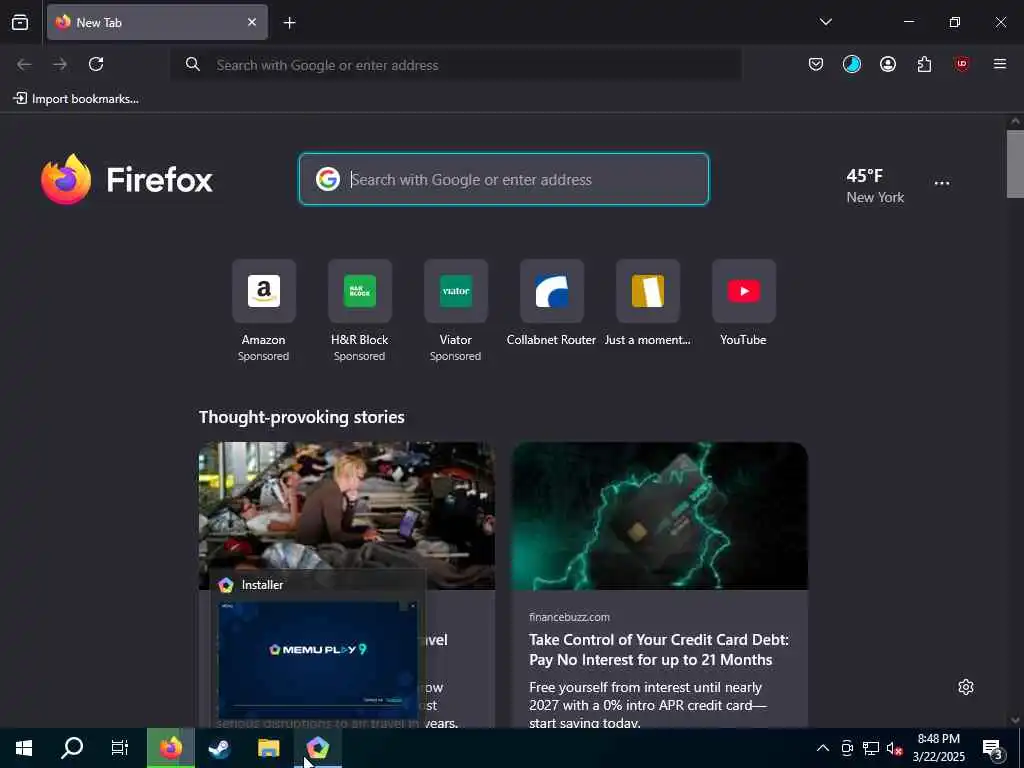Click MEmu Installer taskbar icon
The width and height of the screenshot is (1024, 768).
317,748
